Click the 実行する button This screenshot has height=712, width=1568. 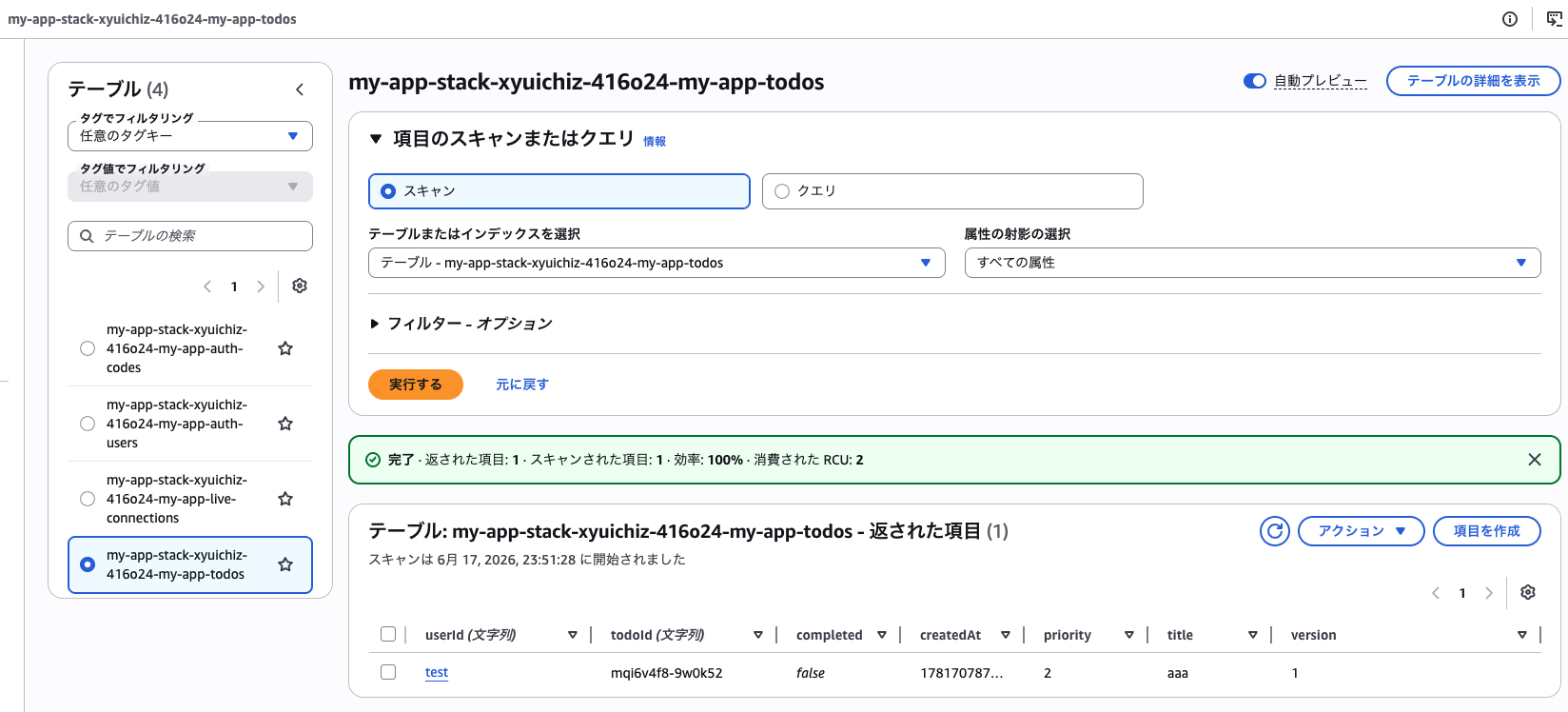[416, 385]
